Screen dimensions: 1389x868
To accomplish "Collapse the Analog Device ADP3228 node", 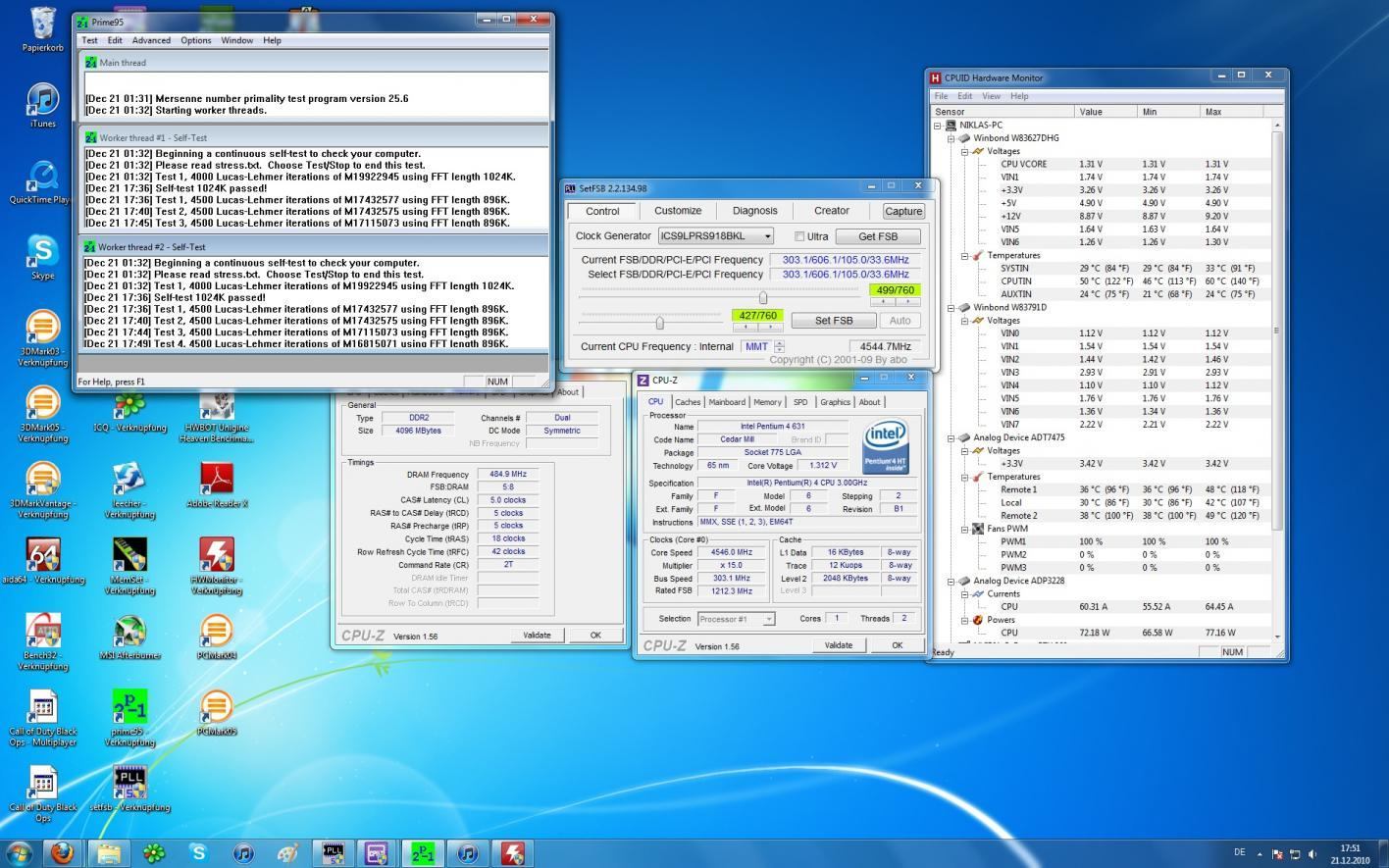I will tap(951, 581).
